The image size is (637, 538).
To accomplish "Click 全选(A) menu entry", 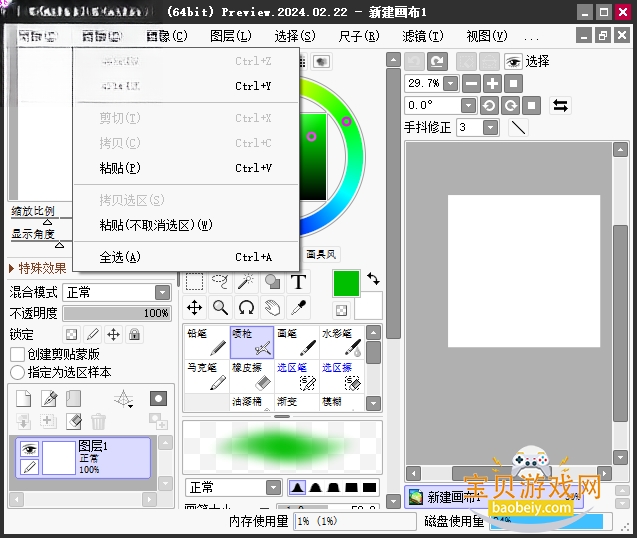I will [186, 257].
